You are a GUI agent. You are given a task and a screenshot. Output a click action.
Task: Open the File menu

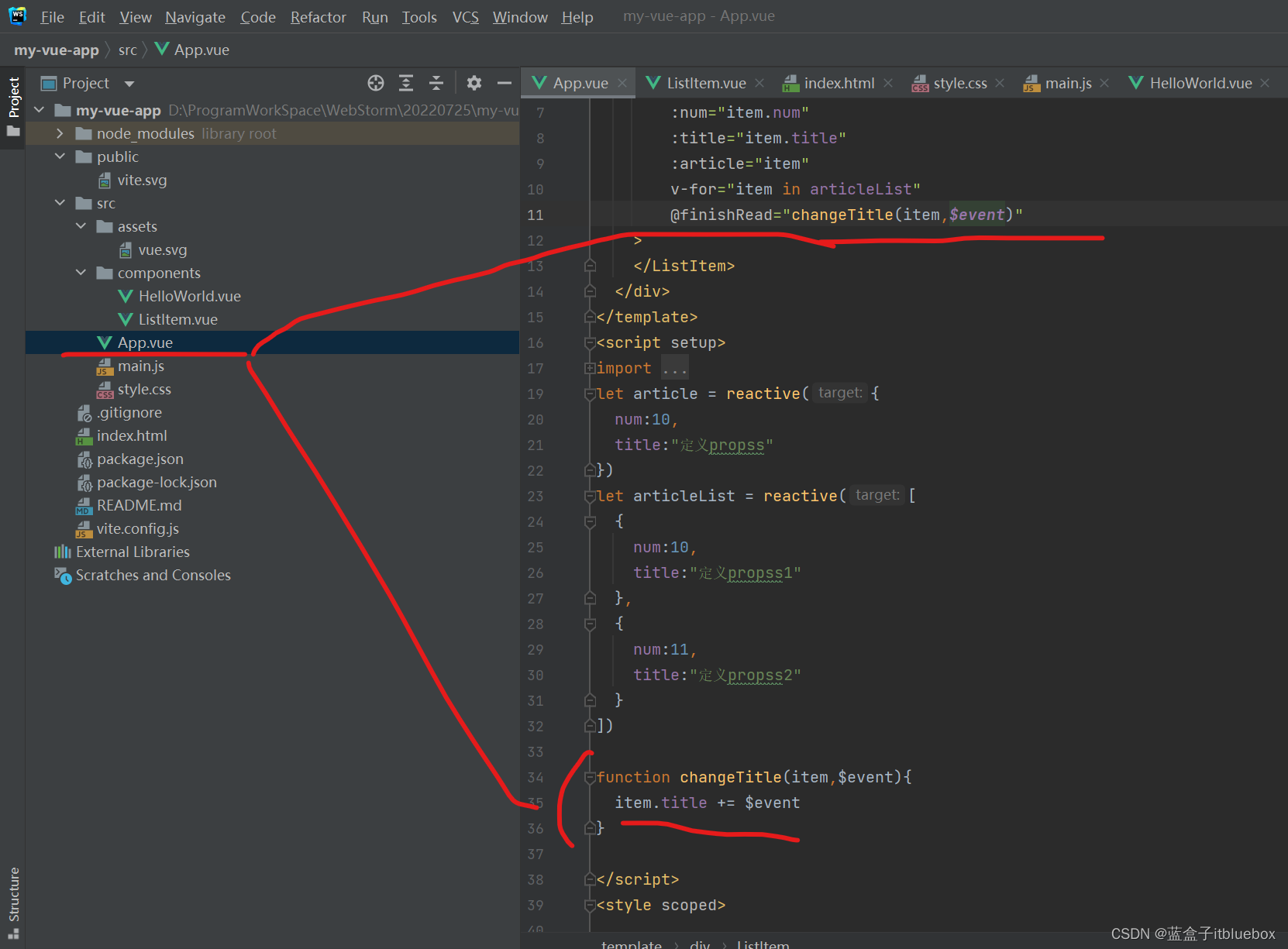tap(52, 17)
